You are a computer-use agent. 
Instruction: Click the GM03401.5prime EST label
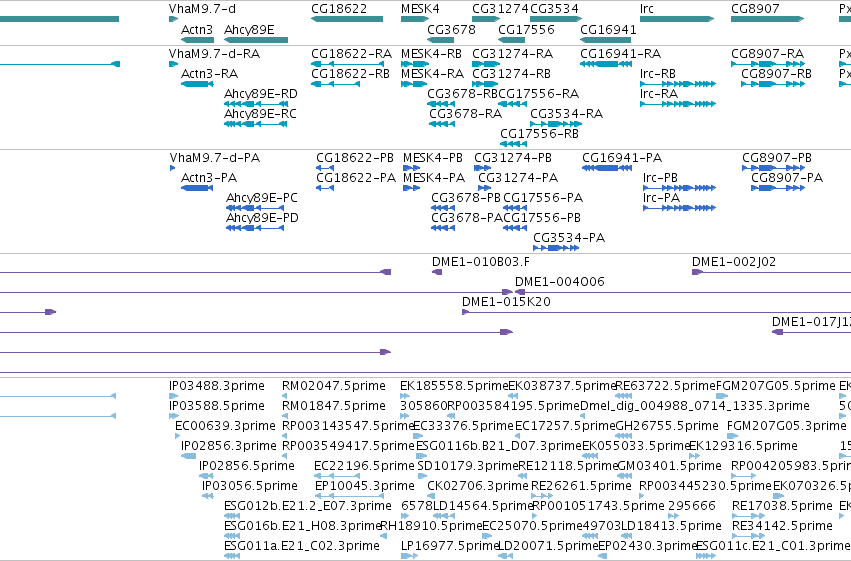670,466
